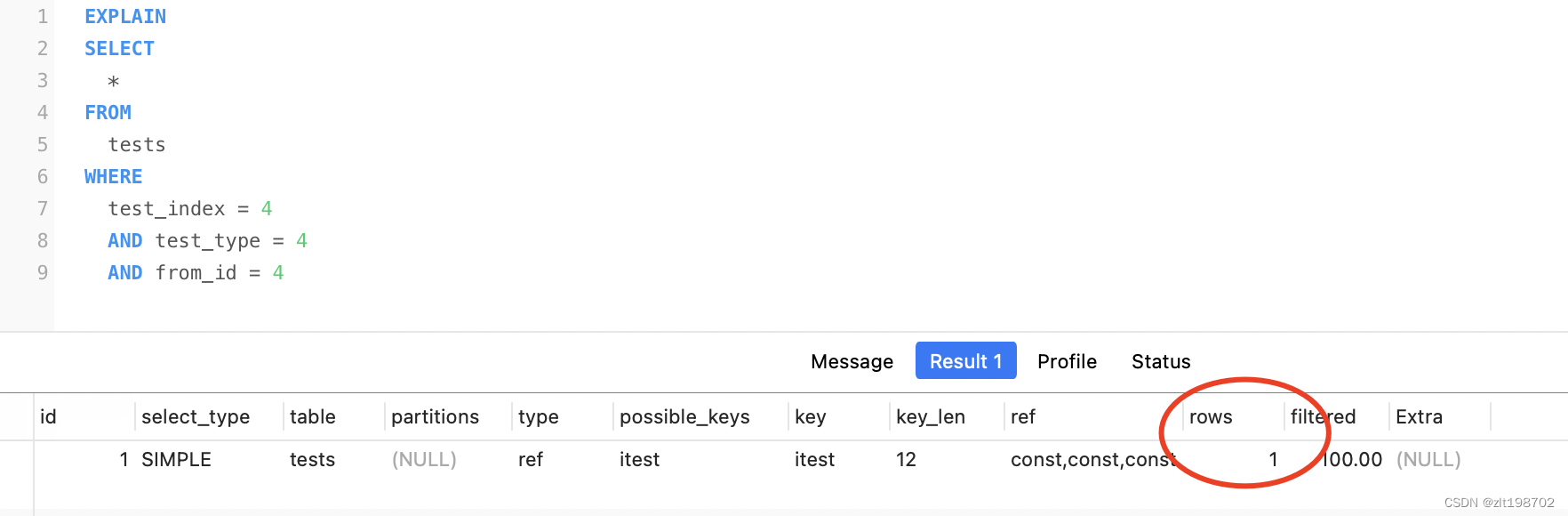This screenshot has height=516, width=1568.
Task: Select the Result 1 tab
Action: point(965,361)
